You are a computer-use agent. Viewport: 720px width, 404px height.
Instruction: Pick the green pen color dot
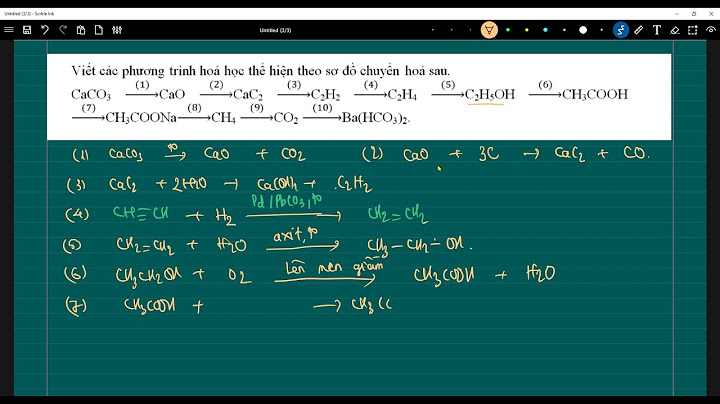[508, 30]
